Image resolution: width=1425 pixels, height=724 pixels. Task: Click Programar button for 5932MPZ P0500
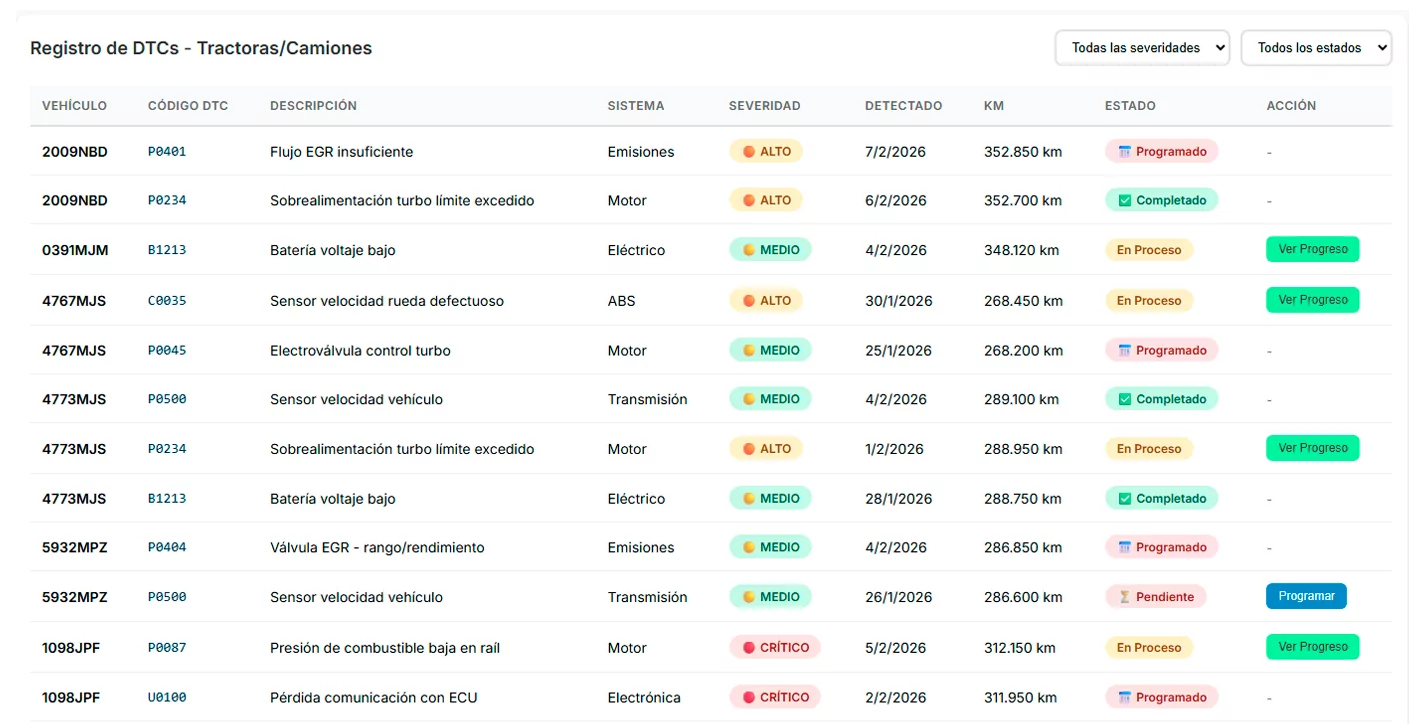(1306, 596)
